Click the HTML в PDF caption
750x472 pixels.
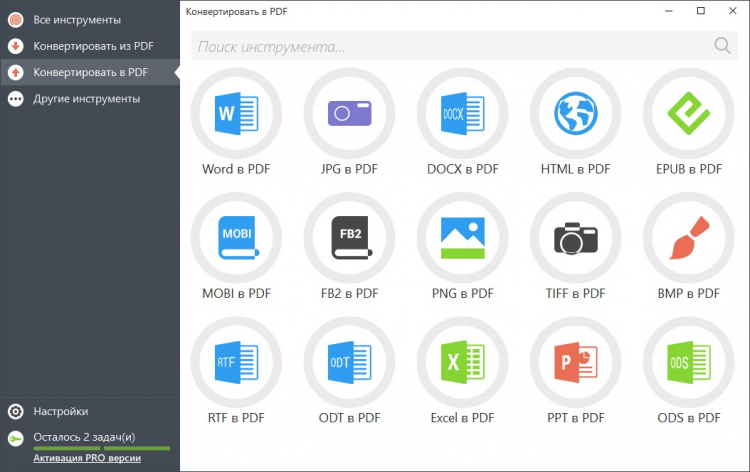575,169
